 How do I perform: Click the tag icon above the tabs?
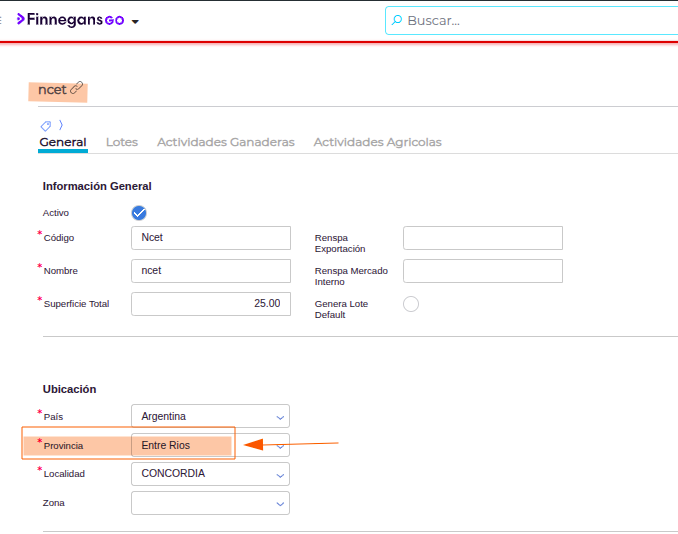pyautogui.click(x=46, y=126)
